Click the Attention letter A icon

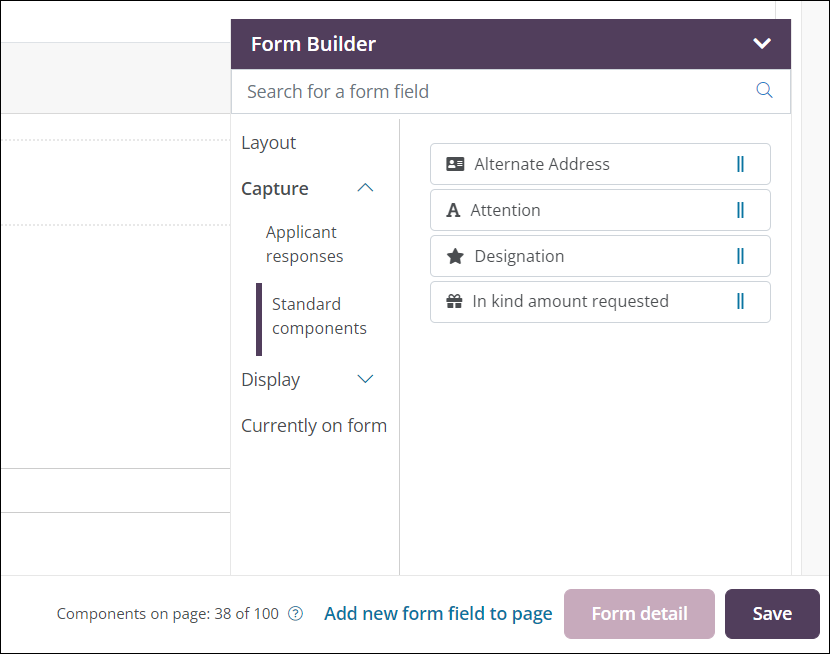pos(453,210)
